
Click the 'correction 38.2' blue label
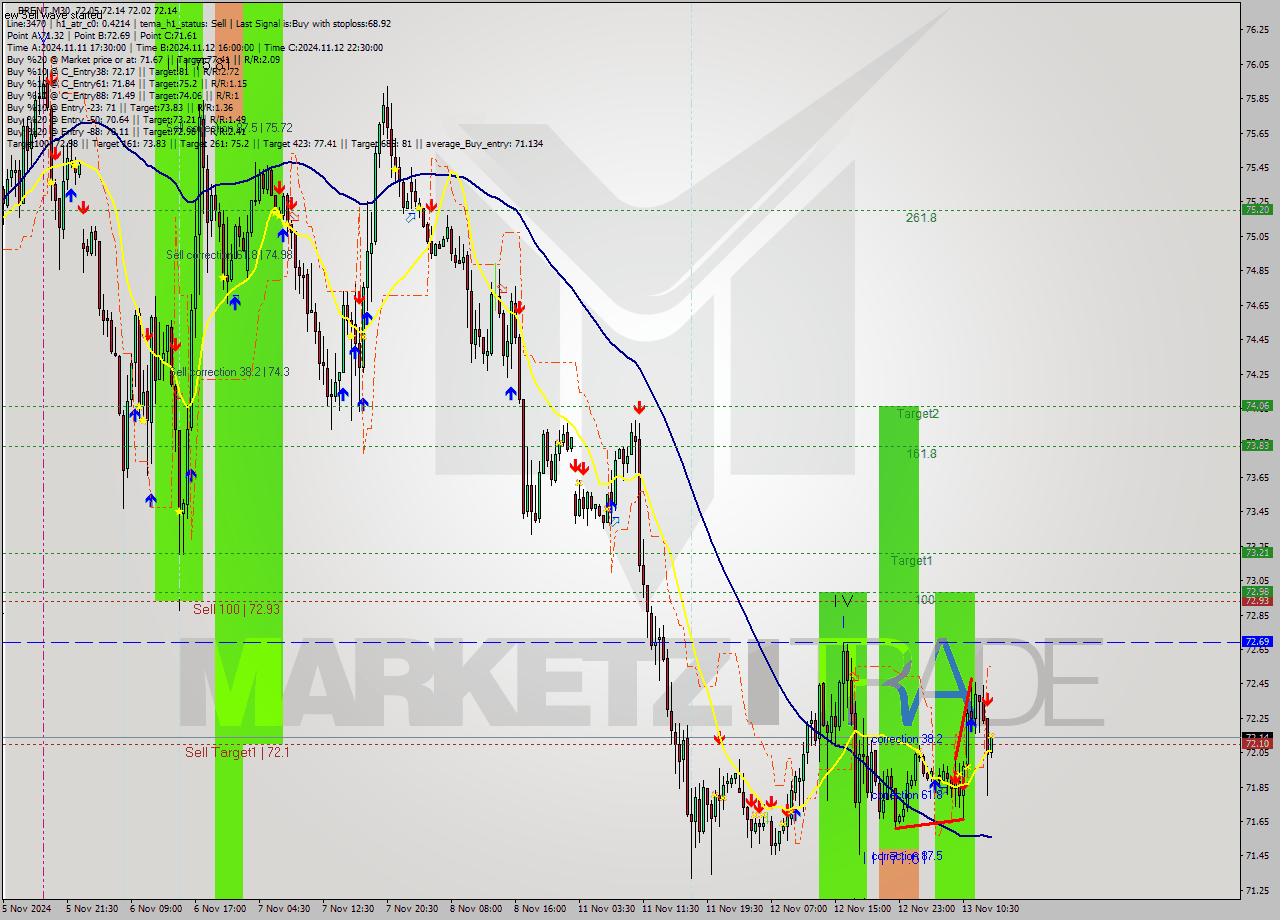pyautogui.click(x=906, y=739)
